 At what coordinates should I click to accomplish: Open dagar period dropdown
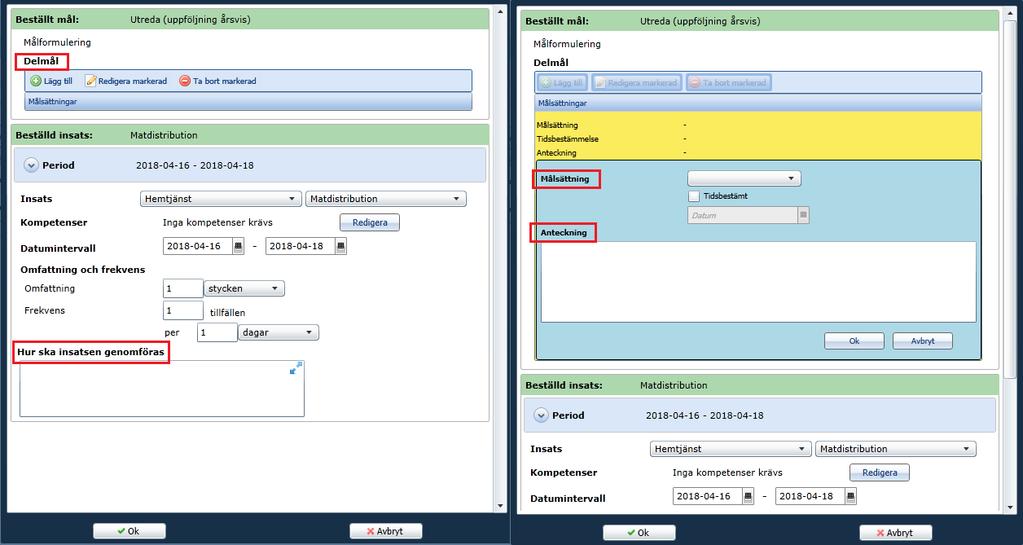click(279, 332)
